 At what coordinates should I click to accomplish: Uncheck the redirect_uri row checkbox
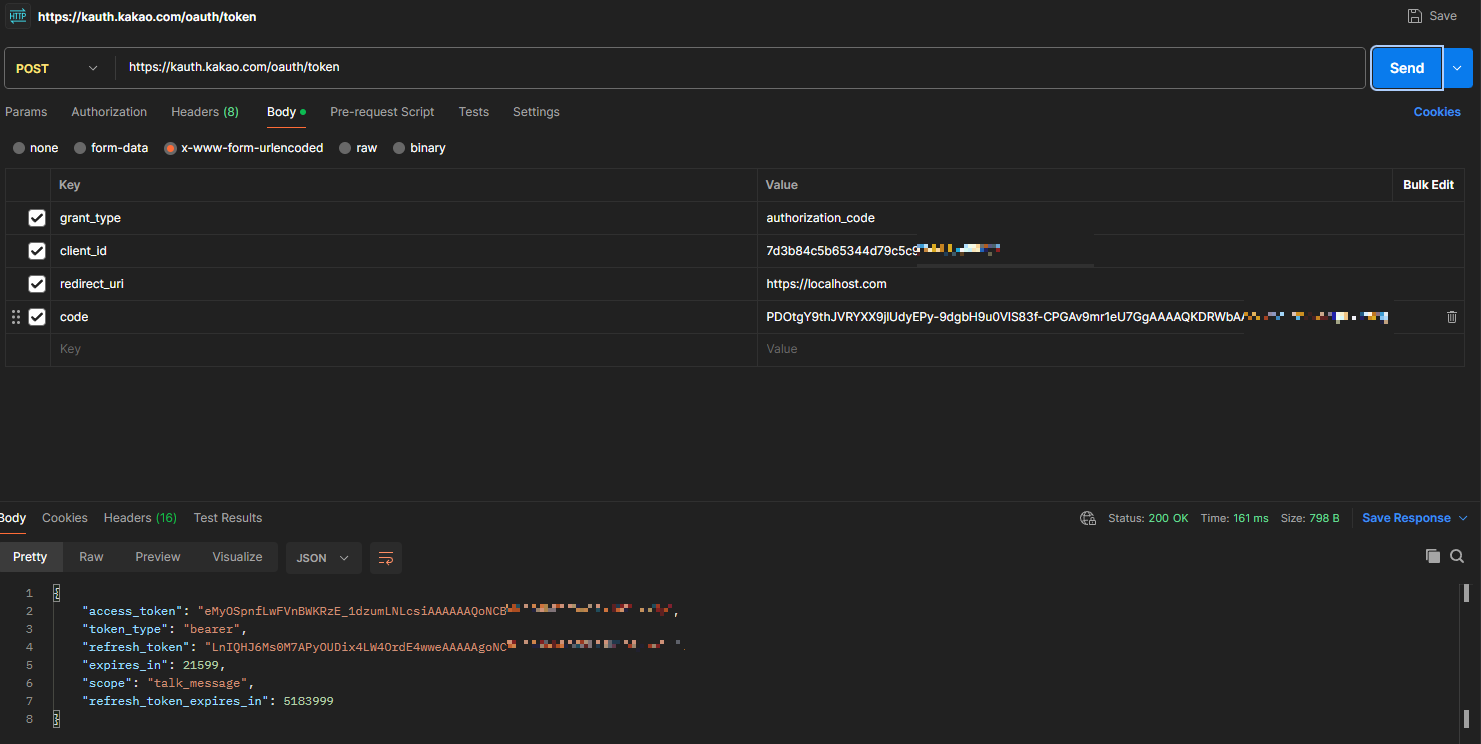click(x=37, y=284)
